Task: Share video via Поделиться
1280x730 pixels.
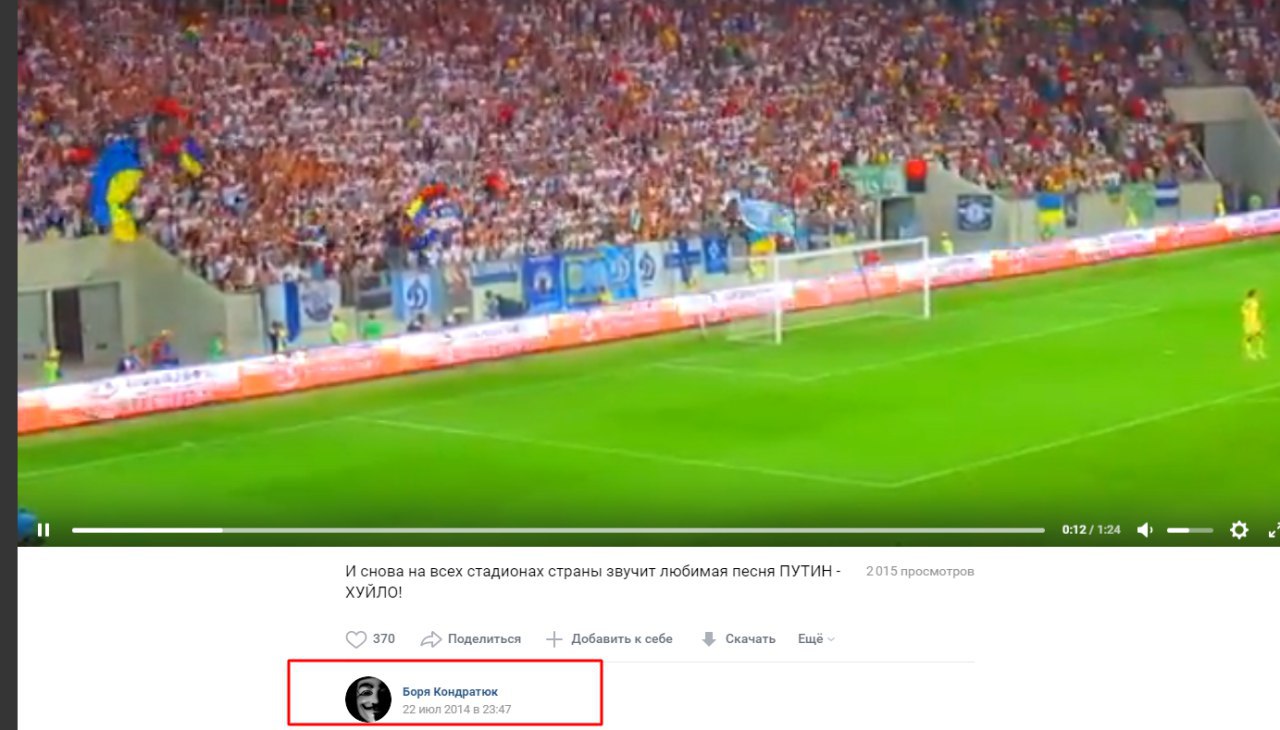Action: 484,639
